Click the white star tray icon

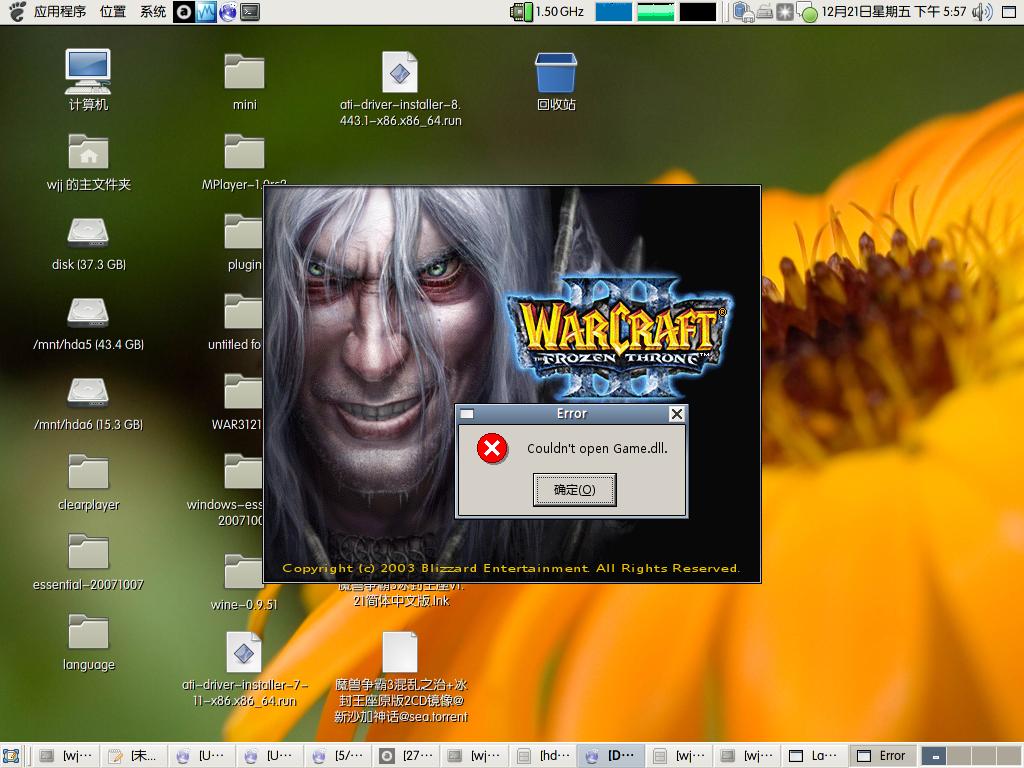pos(784,12)
